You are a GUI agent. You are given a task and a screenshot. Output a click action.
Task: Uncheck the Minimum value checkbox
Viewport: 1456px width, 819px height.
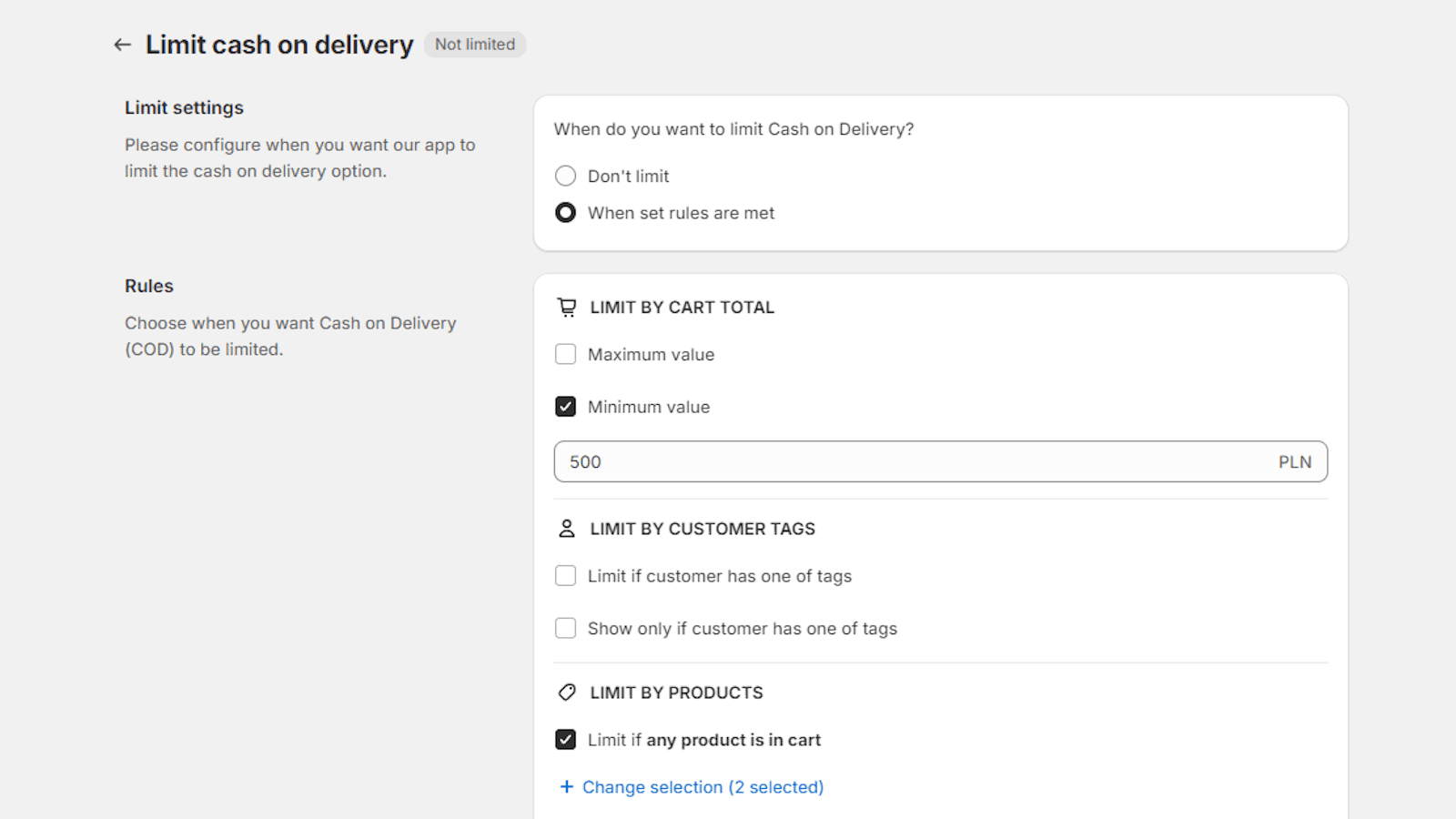(566, 407)
